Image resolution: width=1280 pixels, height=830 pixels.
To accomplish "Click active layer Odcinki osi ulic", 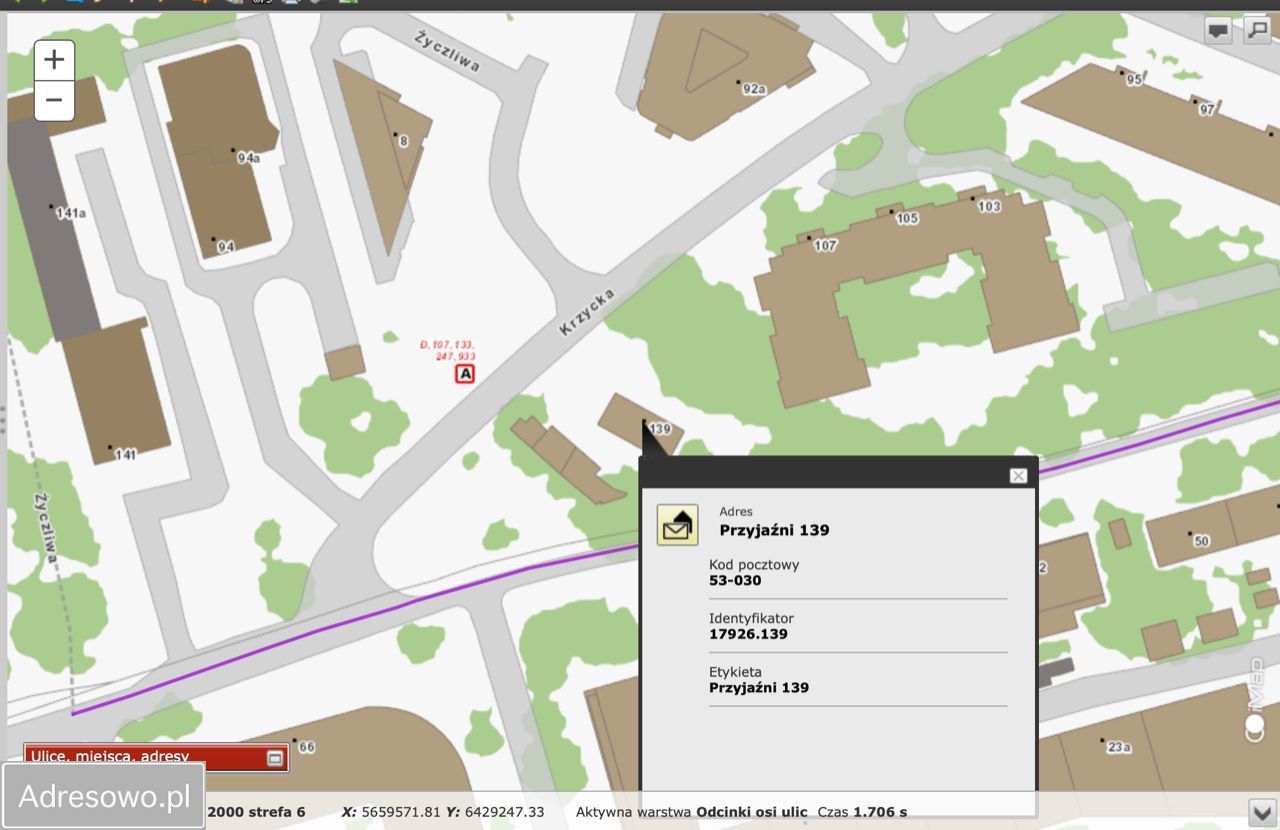I will click(752, 812).
